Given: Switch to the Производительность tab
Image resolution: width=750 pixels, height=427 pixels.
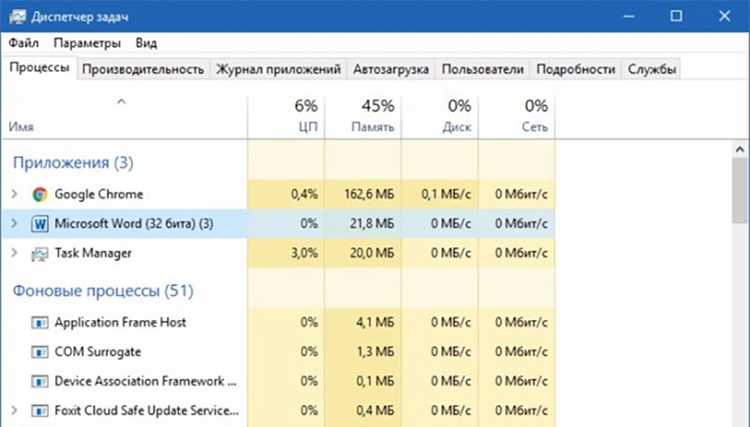Looking at the screenshot, I should [x=143, y=69].
